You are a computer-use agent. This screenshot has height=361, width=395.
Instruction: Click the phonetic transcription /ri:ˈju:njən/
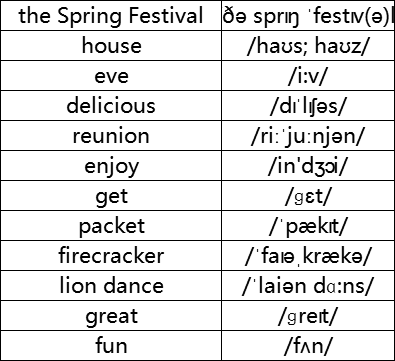(308, 135)
